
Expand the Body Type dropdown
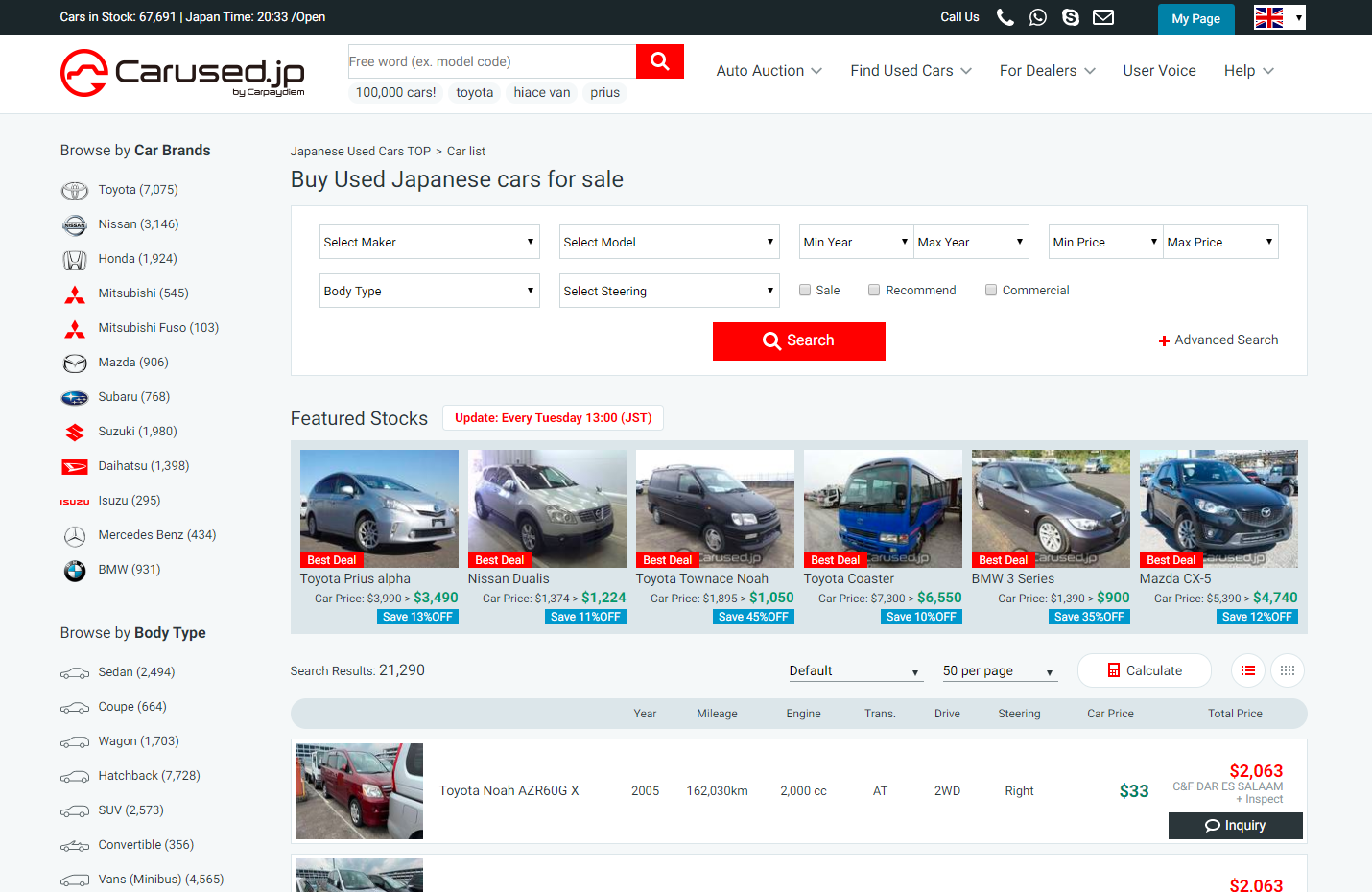(429, 291)
